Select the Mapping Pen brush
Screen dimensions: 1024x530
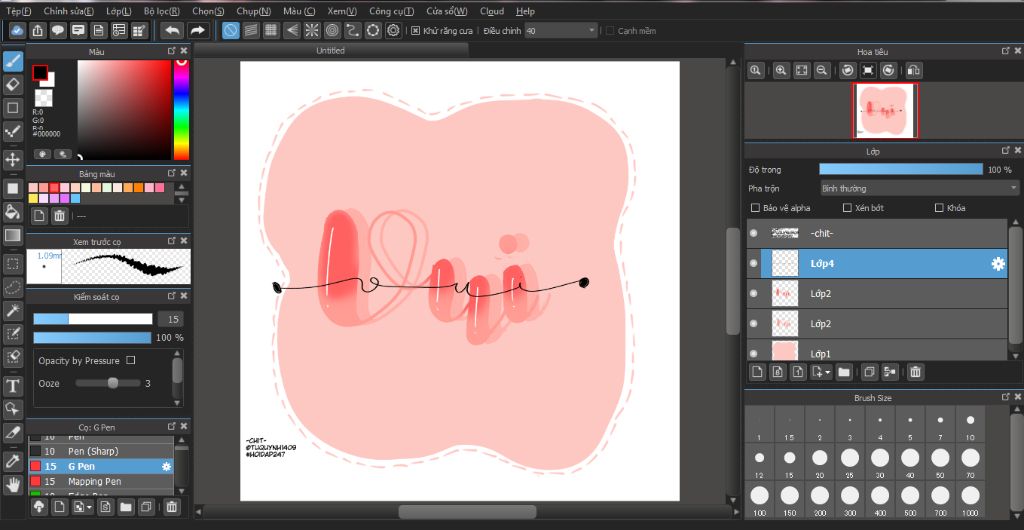101,482
